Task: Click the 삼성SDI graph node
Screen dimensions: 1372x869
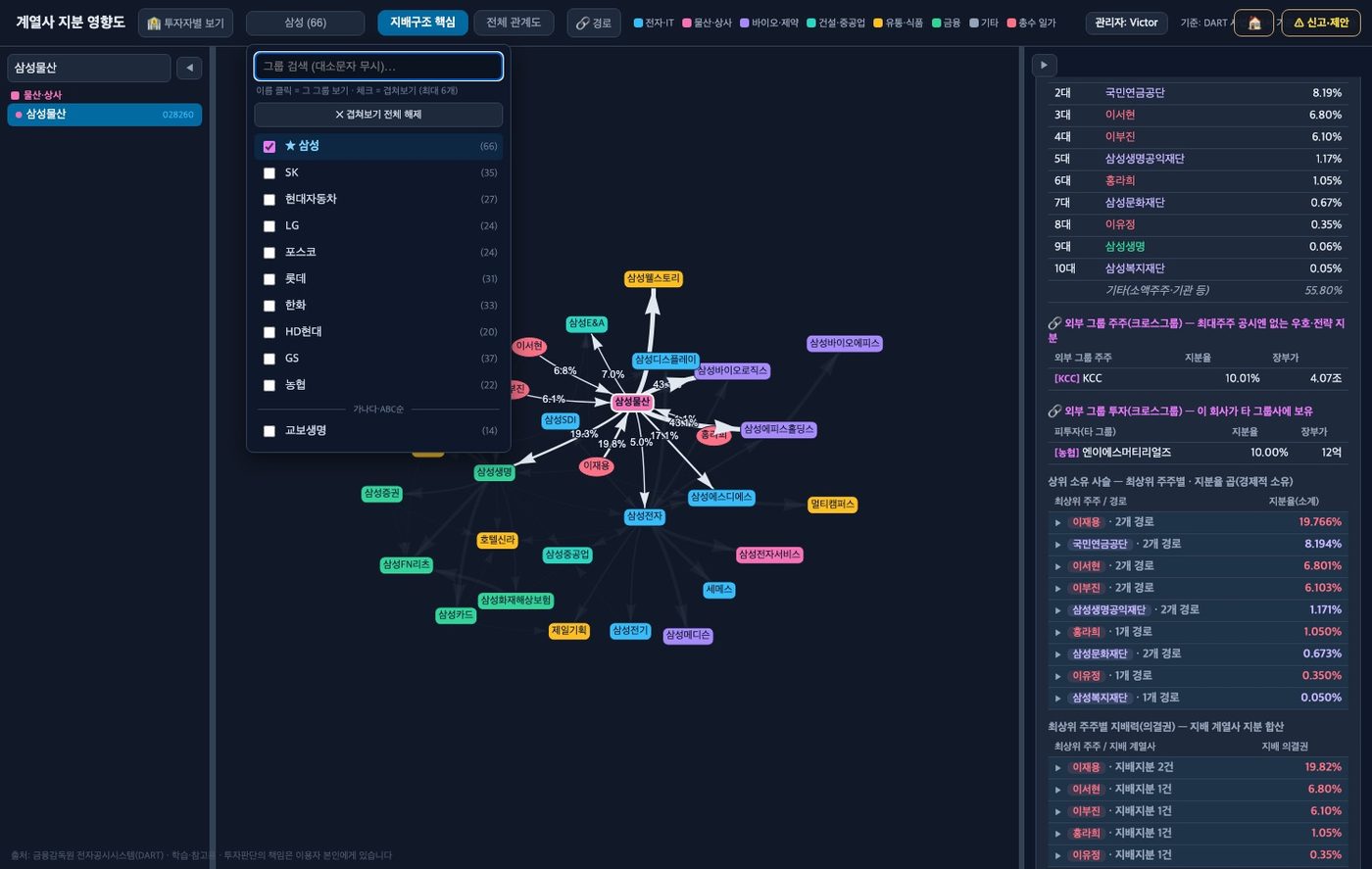Action: pyautogui.click(x=560, y=420)
